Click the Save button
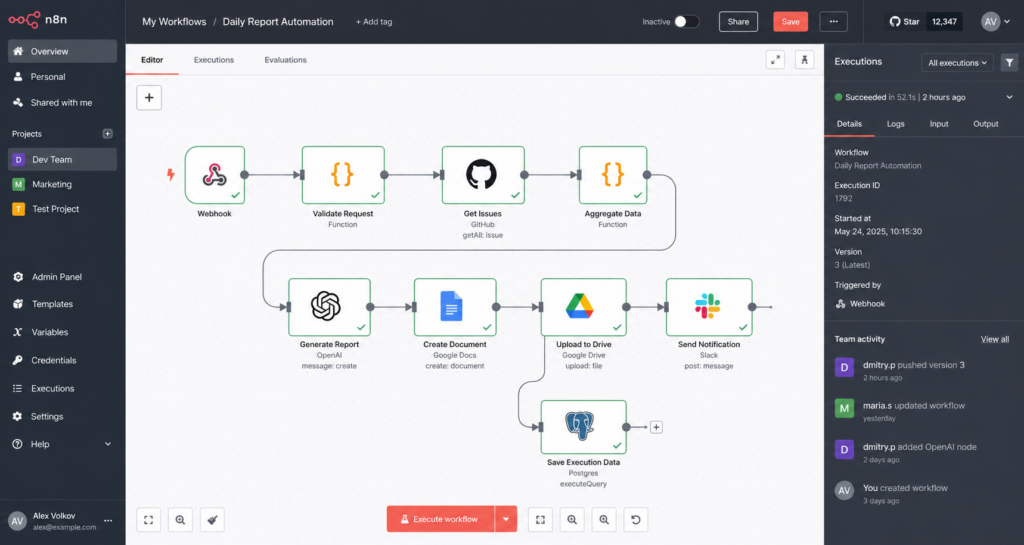 [790, 22]
